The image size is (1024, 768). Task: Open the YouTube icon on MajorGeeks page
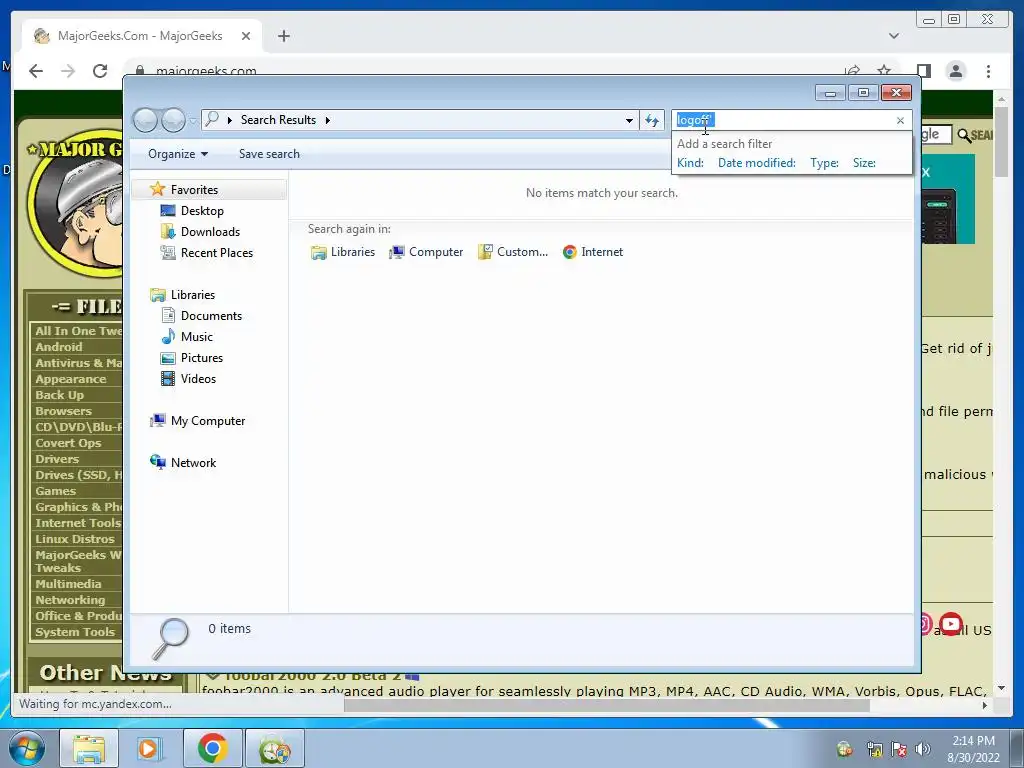pos(951,624)
